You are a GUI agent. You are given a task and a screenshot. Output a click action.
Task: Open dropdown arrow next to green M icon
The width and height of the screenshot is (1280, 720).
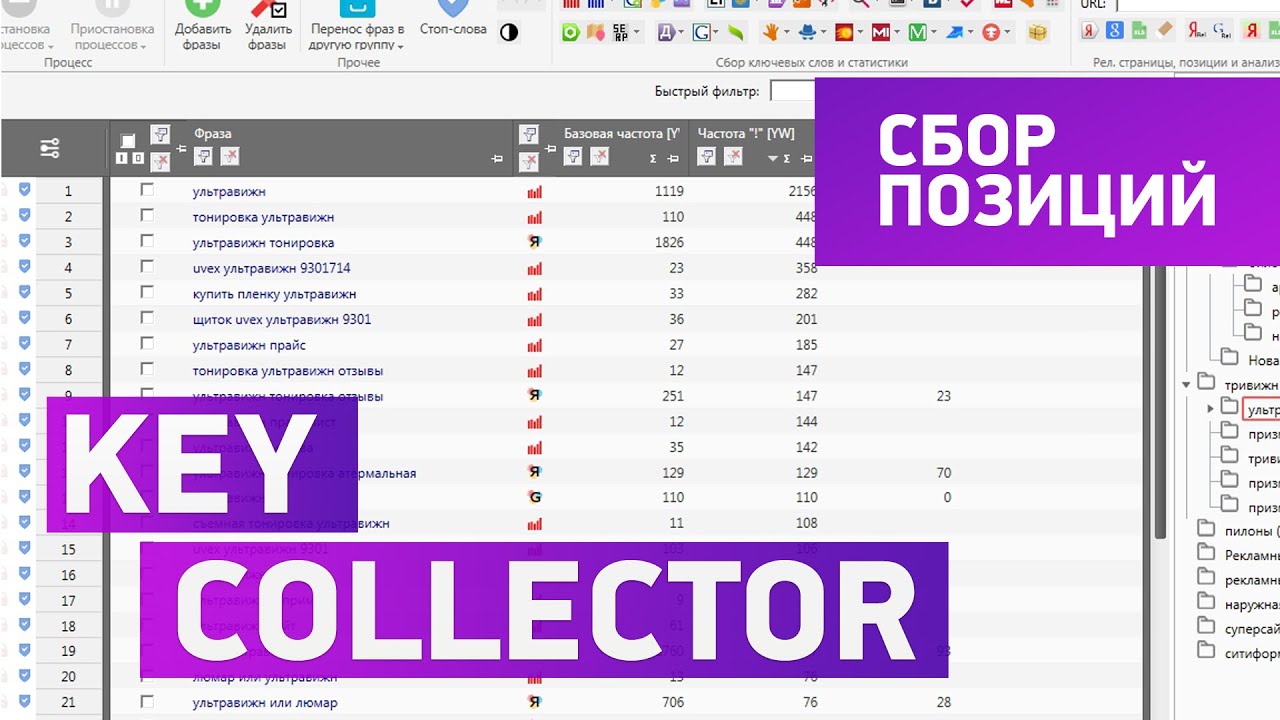932,33
